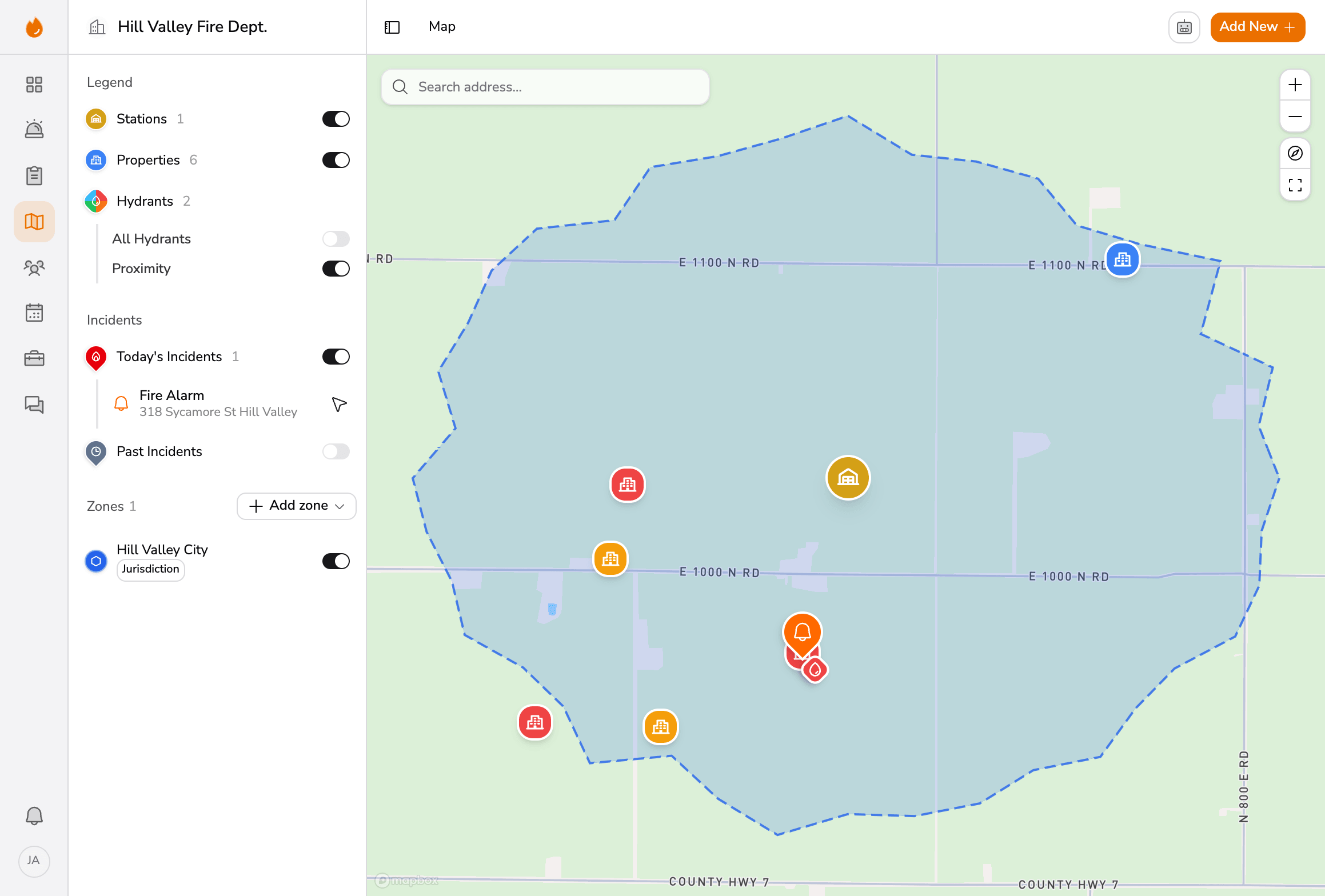Select the red hydrant droplet marker
Screen dimensions: 1325x896
(815, 670)
